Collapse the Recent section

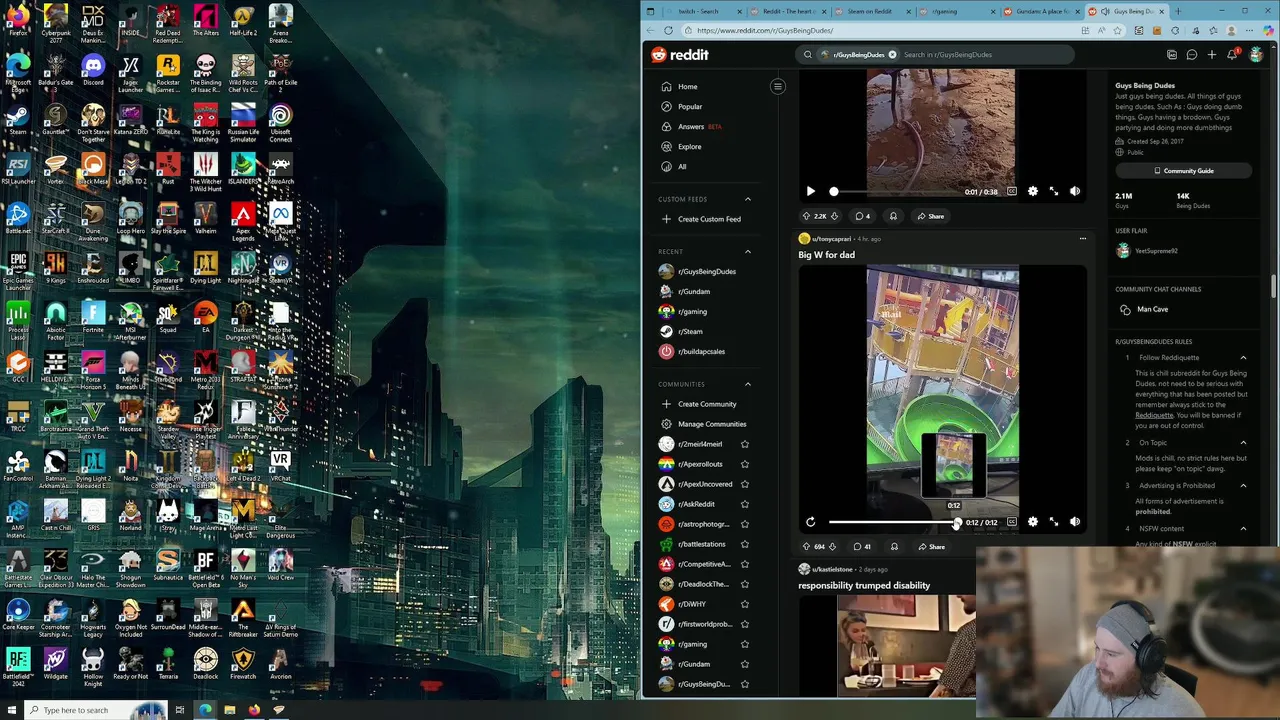pyautogui.click(x=748, y=251)
